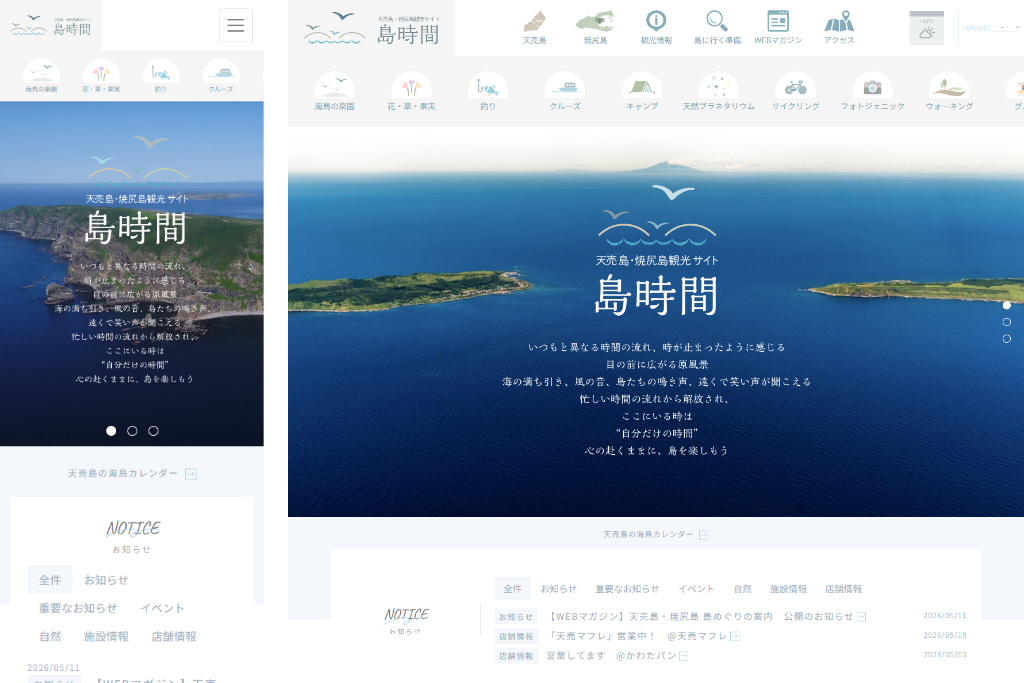
Task: Switch to イベント tab in desktop notice
Action: coord(696,589)
